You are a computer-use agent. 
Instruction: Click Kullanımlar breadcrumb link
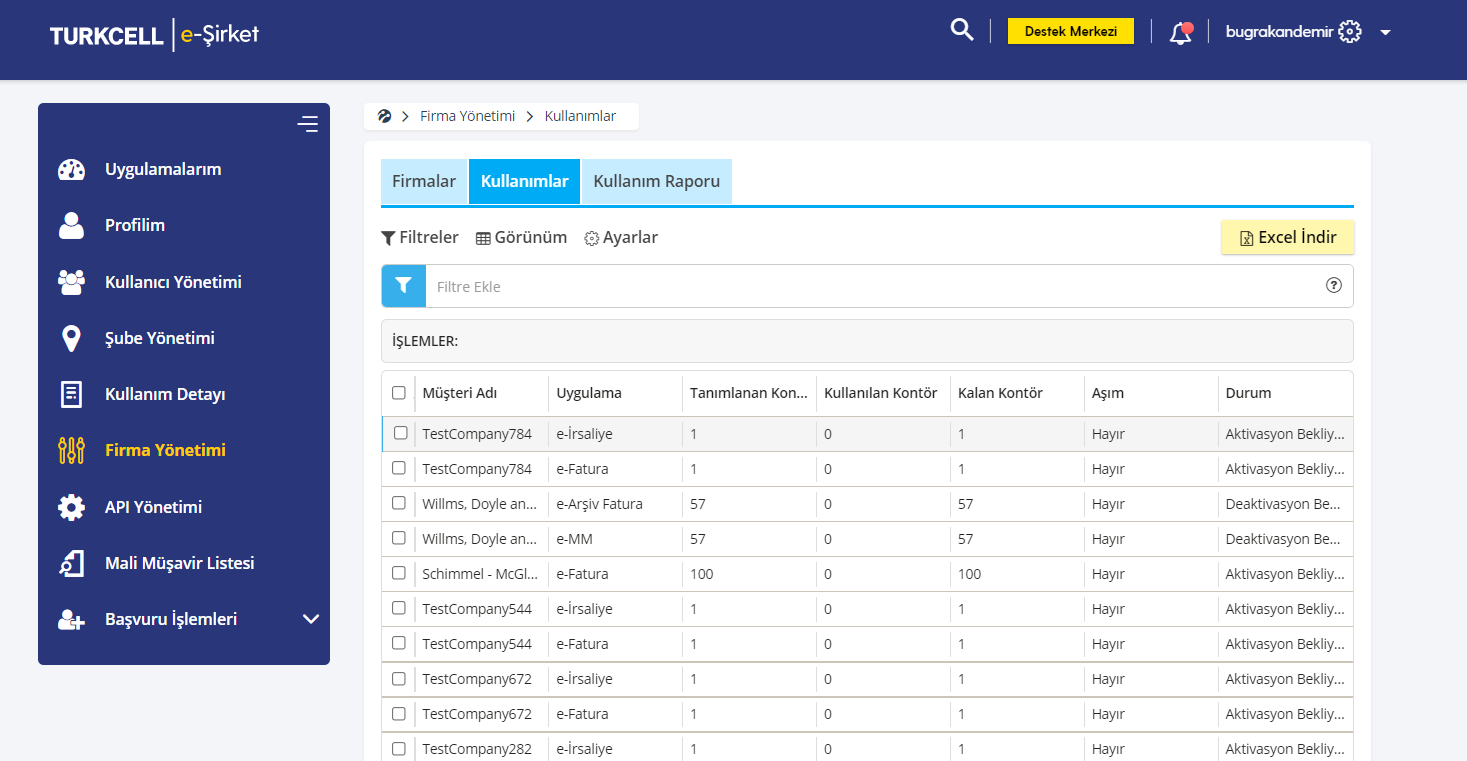tap(580, 116)
